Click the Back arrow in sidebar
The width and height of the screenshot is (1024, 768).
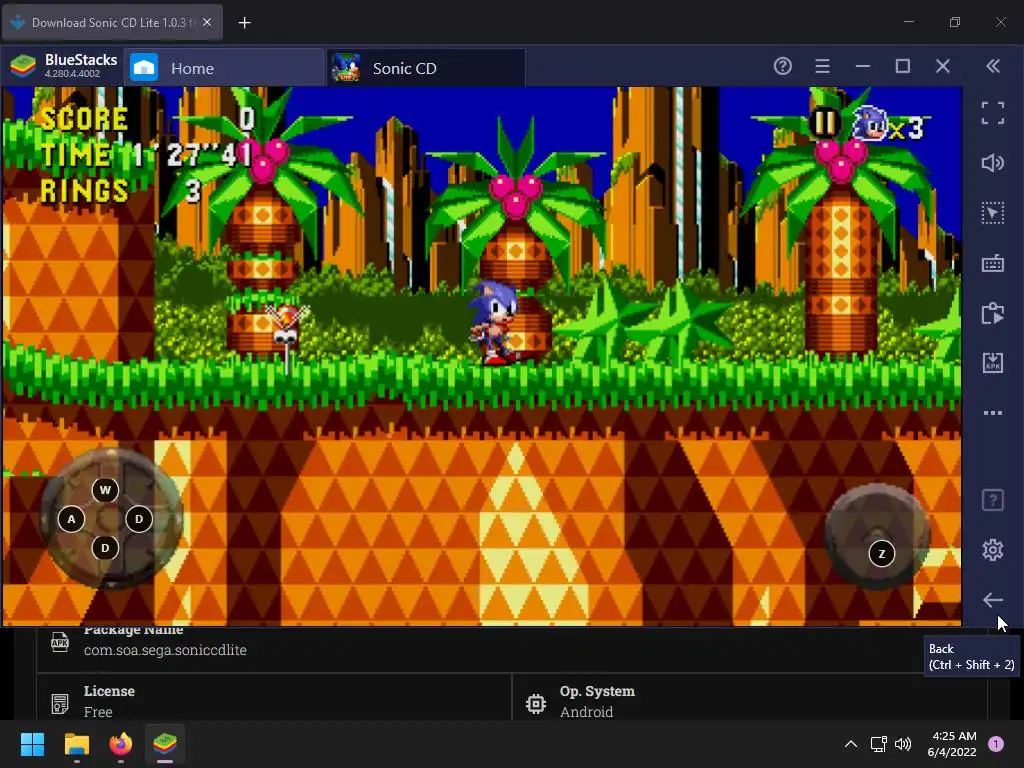(x=993, y=600)
